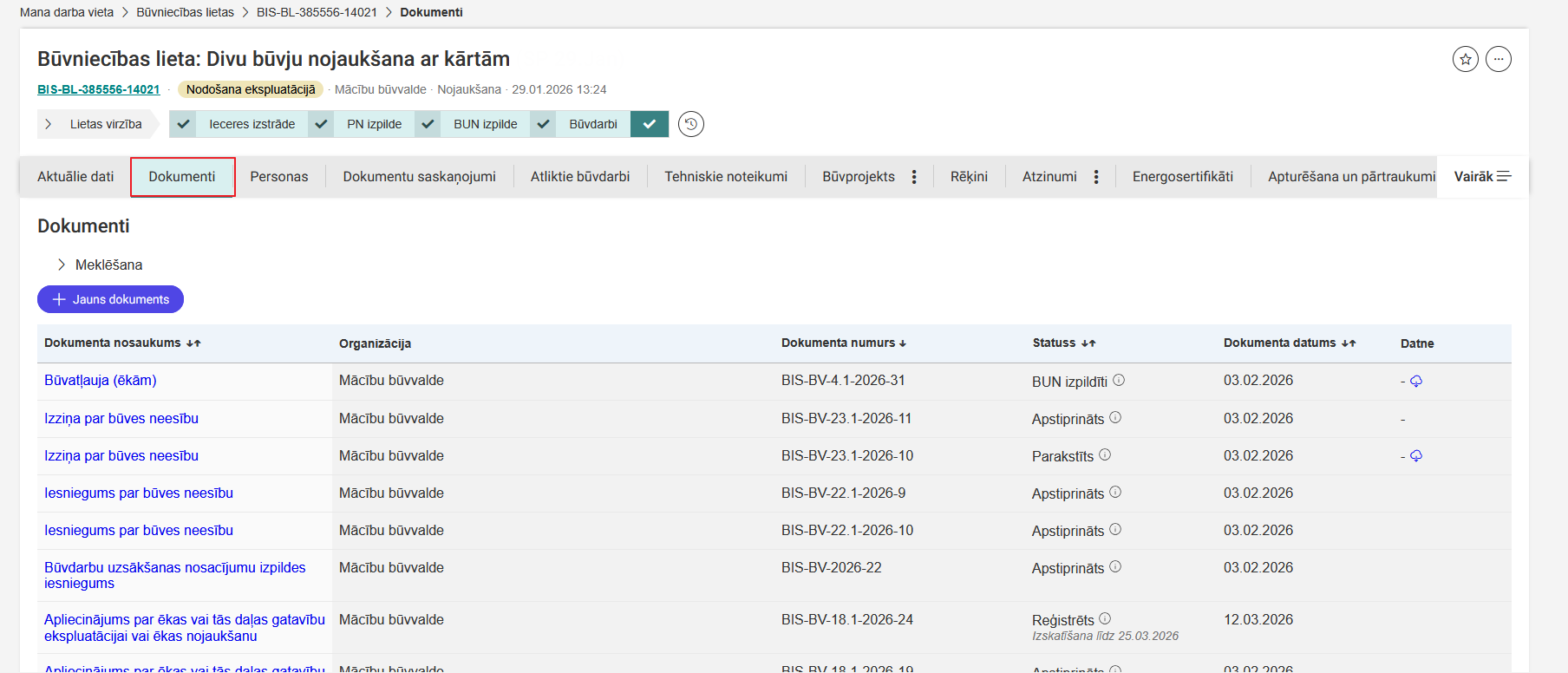This screenshot has width=1568, height=673.
Task: Sort by Statuss column
Action: [x=1064, y=343]
